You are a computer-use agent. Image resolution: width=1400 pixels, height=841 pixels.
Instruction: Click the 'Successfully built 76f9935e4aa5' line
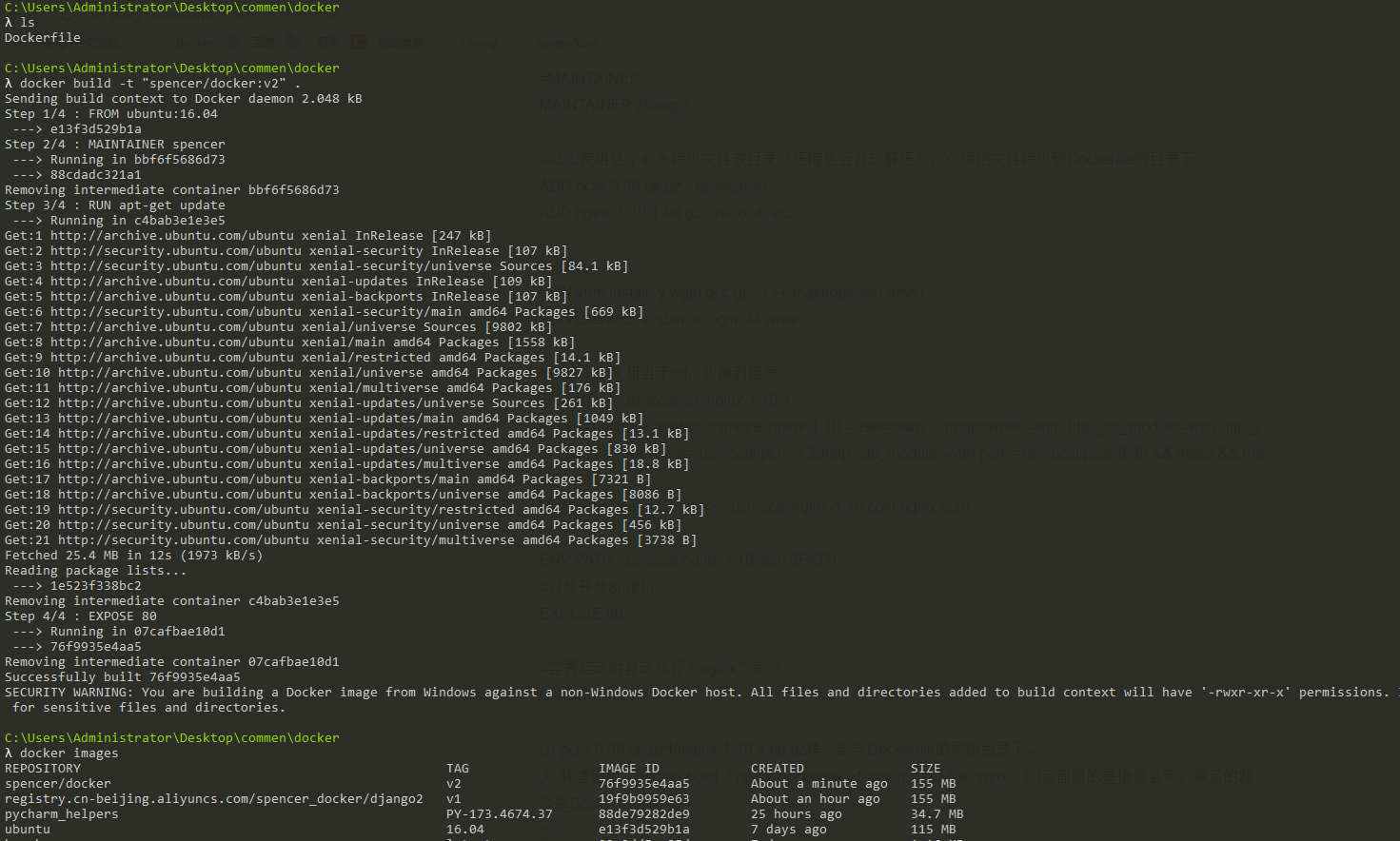click(x=123, y=677)
